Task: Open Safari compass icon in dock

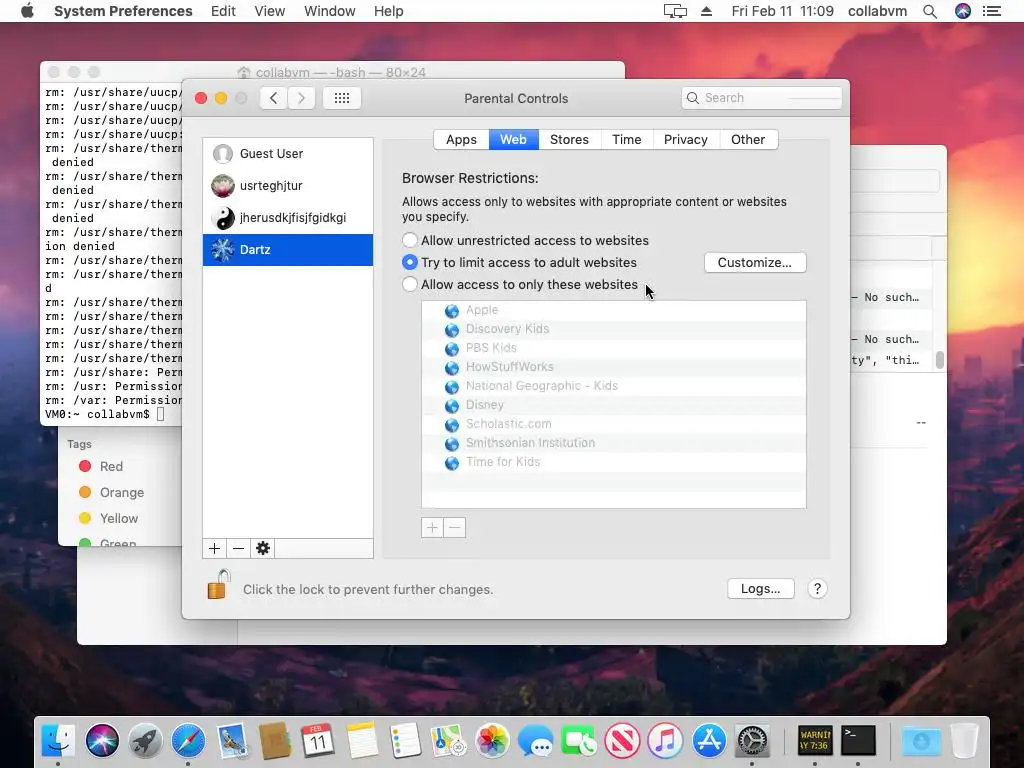Action: point(188,741)
